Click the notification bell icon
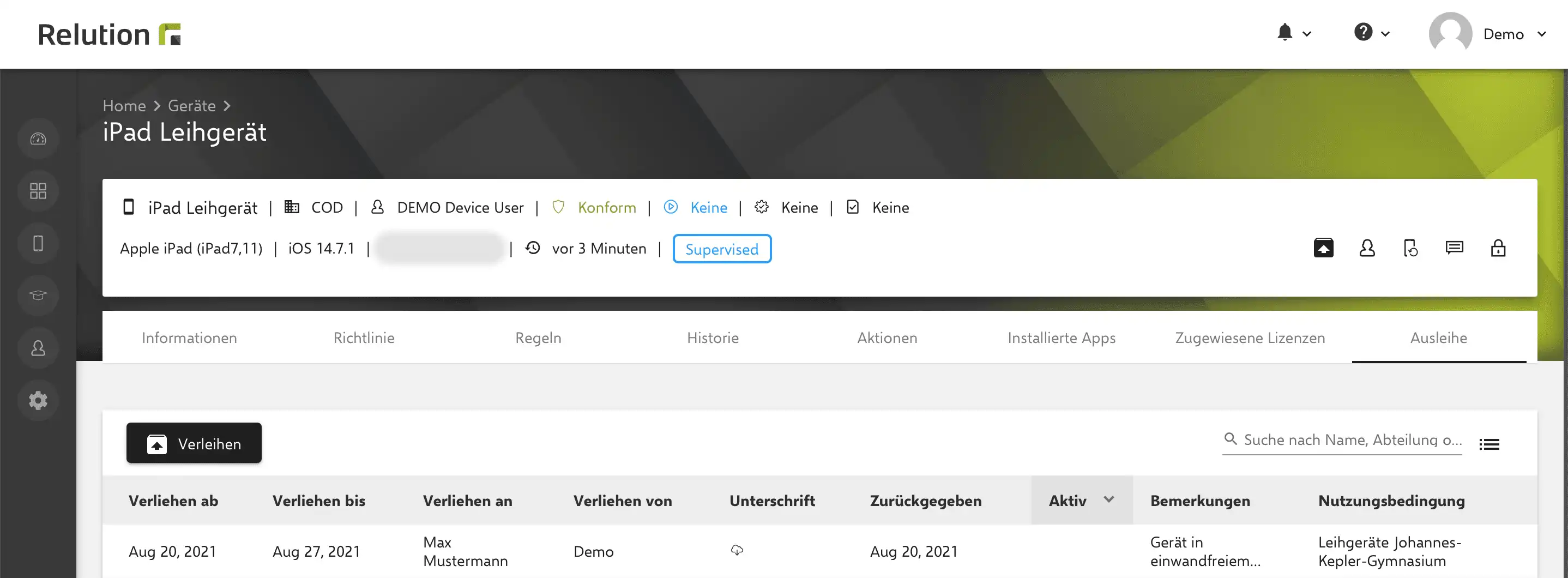 click(x=1284, y=32)
